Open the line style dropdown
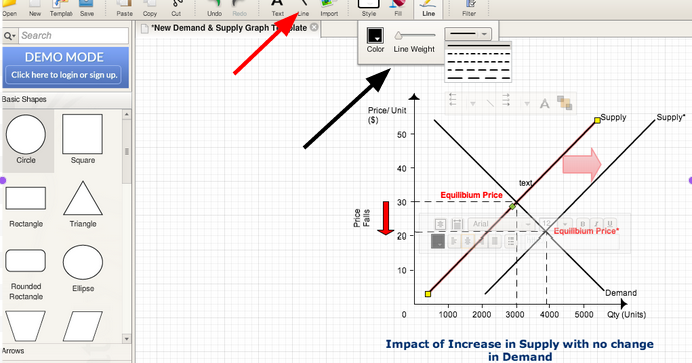 point(468,34)
